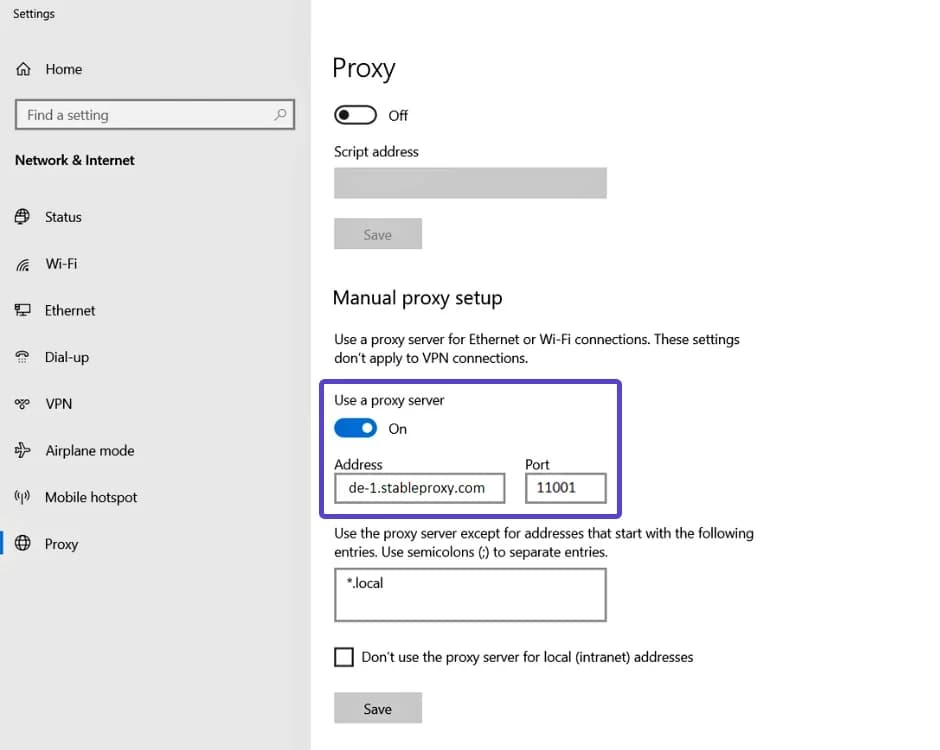This screenshot has height=750, width=940.
Task: Select Proxy entry in the sidebar menu
Action: pyautogui.click(x=61, y=544)
